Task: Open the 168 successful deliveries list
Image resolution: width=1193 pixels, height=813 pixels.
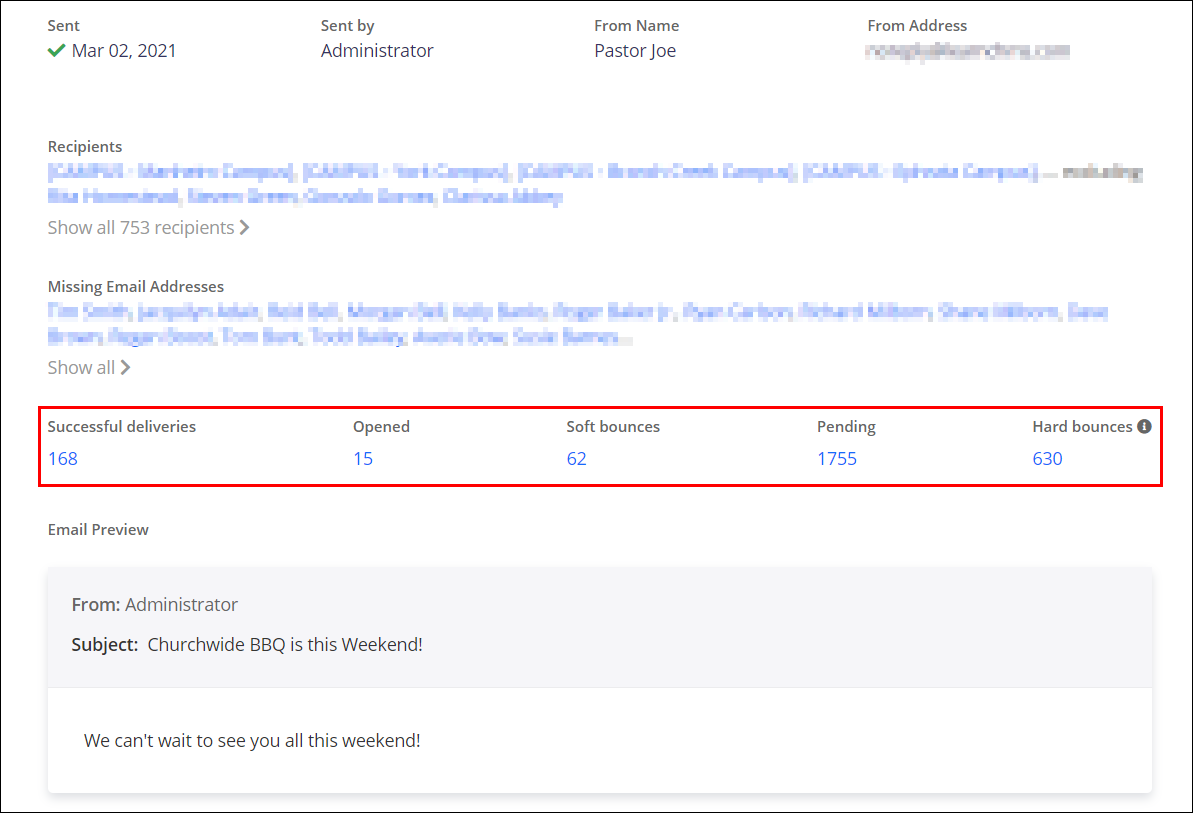Action: click(x=62, y=459)
